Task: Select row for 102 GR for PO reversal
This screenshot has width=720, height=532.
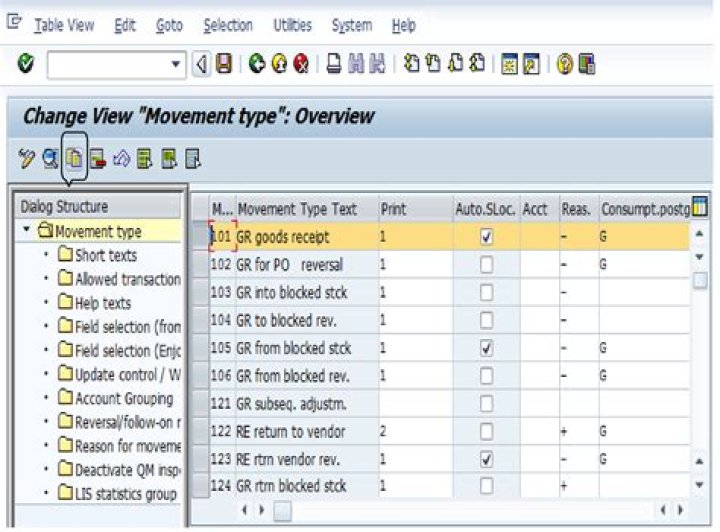Action: pyautogui.click(x=200, y=265)
